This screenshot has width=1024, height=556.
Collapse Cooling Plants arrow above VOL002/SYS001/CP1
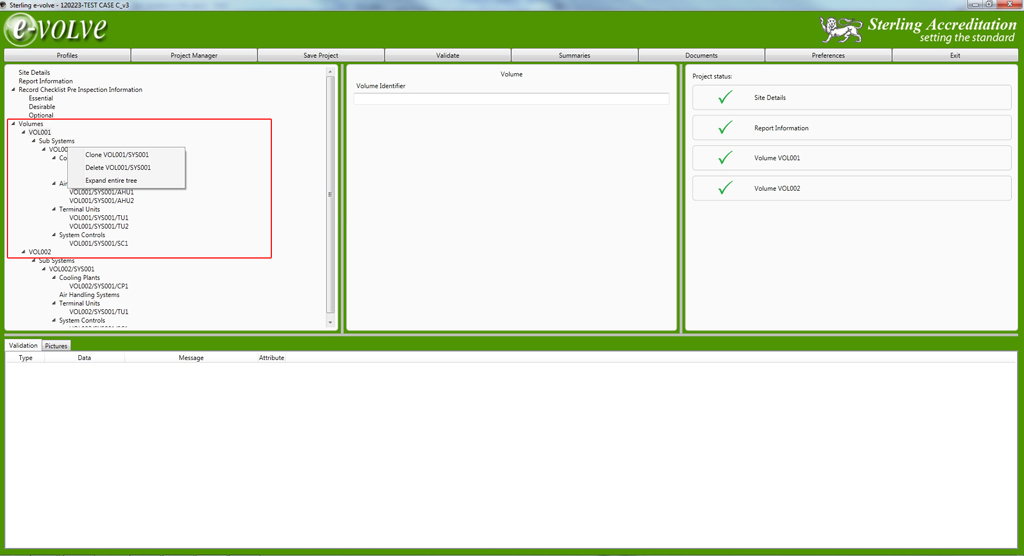click(x=54, y=277)
